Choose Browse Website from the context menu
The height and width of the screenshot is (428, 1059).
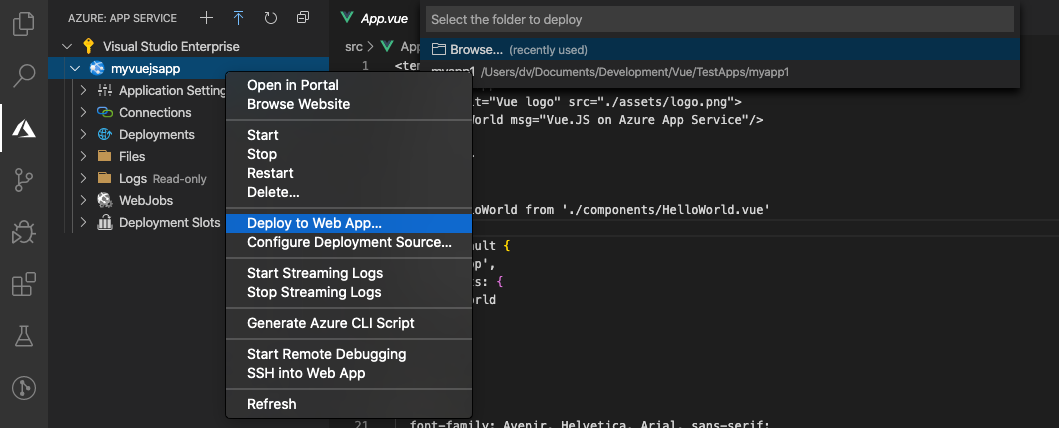pyautogui.click(x=348, y=104)
